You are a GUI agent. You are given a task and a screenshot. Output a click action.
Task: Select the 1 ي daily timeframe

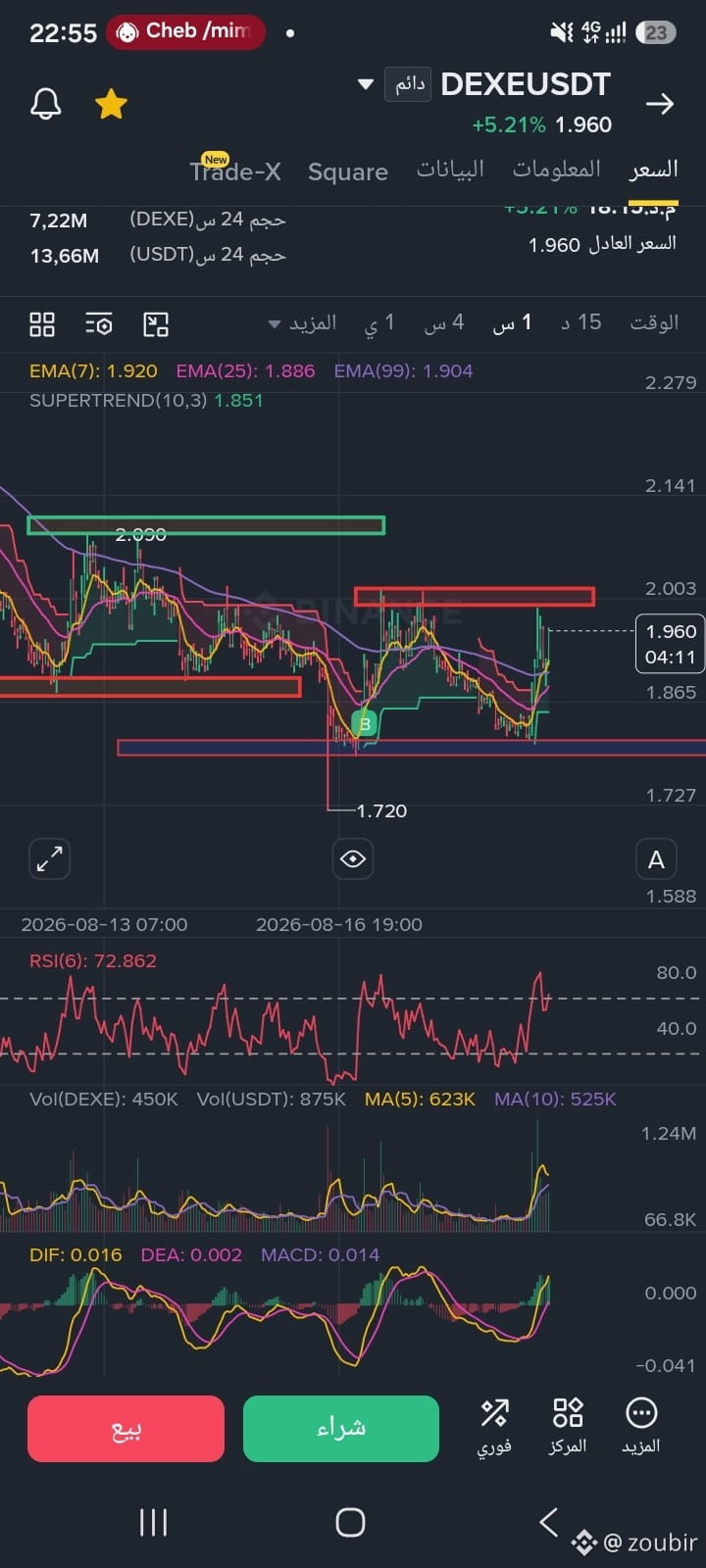pyautogui.click(x=379, y=322)
